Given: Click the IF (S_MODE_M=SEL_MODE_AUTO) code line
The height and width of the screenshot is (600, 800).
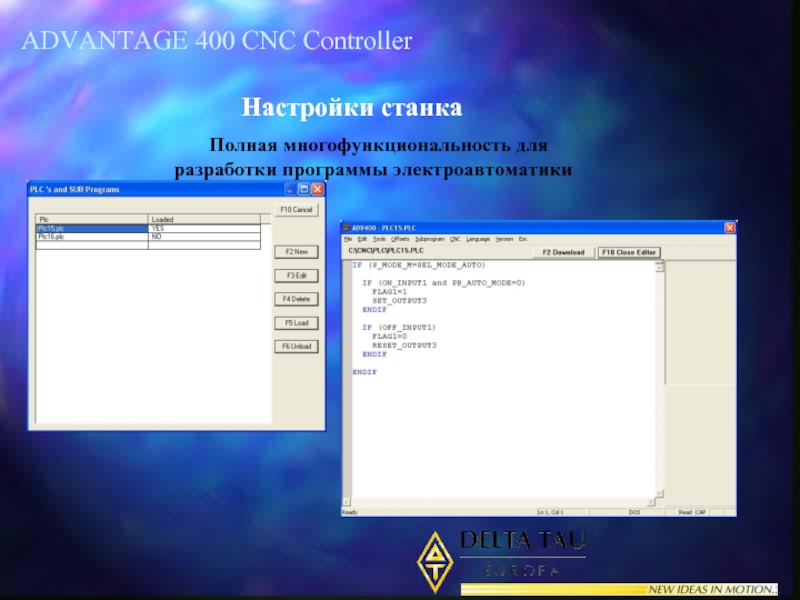Looking at the screenshot, I should click(x=419, y=265).
